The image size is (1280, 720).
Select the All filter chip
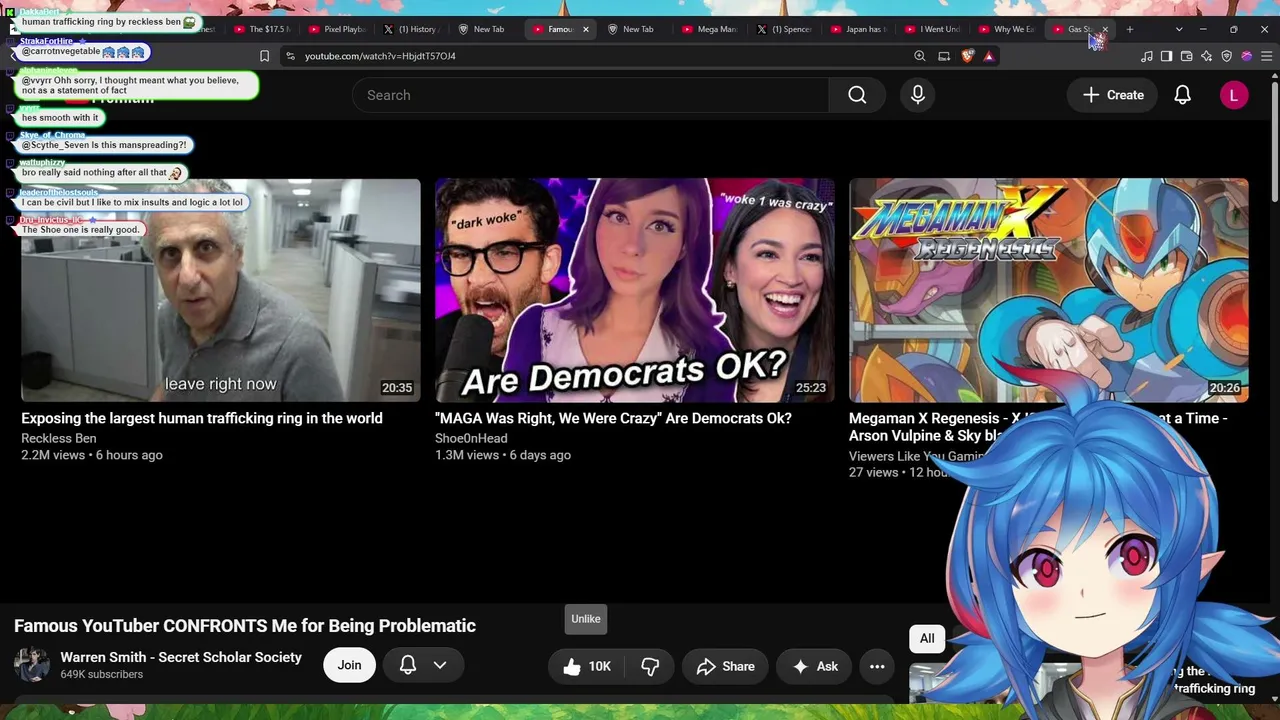click(927, 639)
